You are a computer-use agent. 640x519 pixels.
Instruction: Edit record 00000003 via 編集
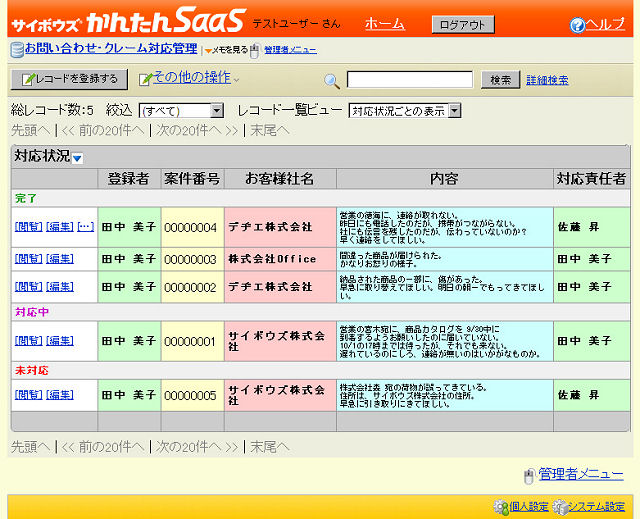tap(60, 259)
